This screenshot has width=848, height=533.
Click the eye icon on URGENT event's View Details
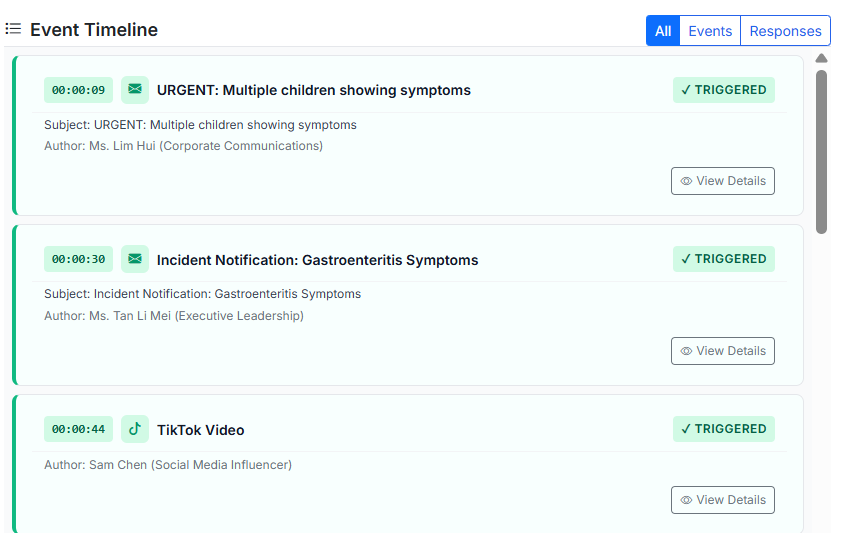coord(686,181)
